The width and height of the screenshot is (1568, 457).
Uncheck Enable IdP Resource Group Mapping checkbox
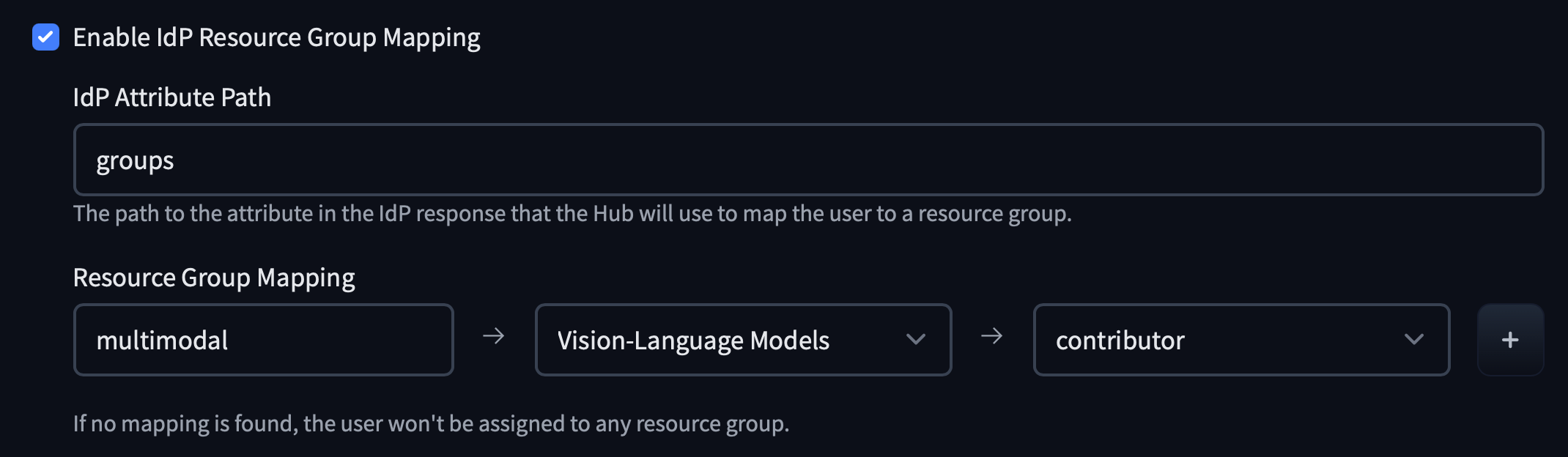point(45,37)
